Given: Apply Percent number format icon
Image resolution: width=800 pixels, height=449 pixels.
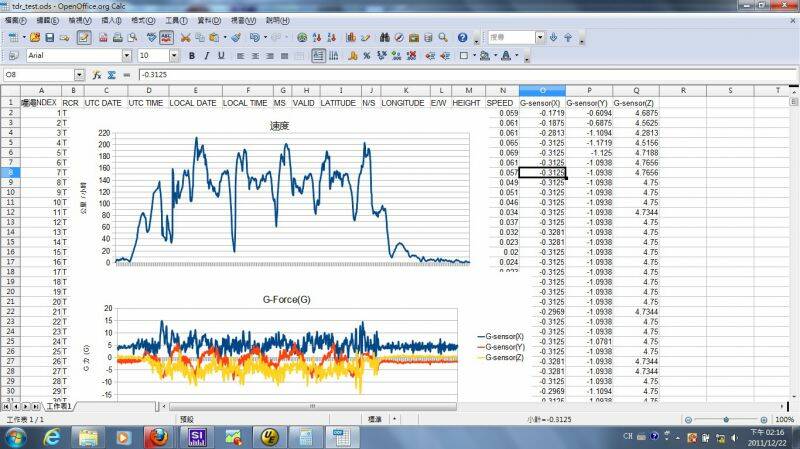Looking at the screenshot, I should click(x=367, y=56).
